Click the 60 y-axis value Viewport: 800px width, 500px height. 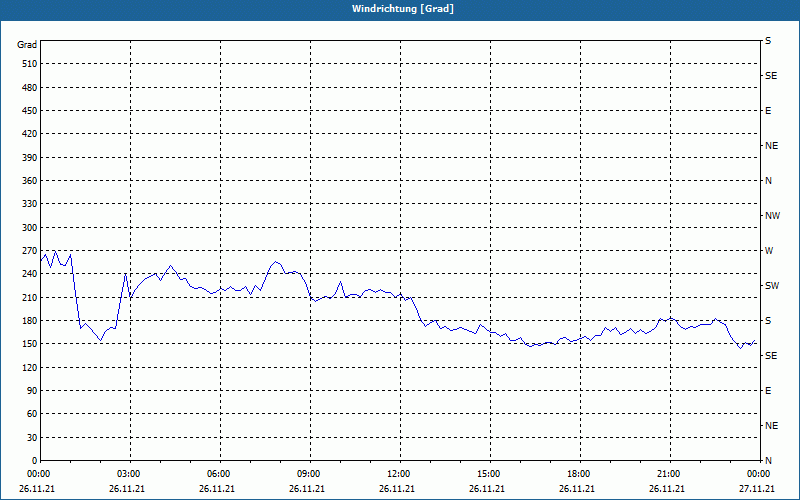click(32, 414)
